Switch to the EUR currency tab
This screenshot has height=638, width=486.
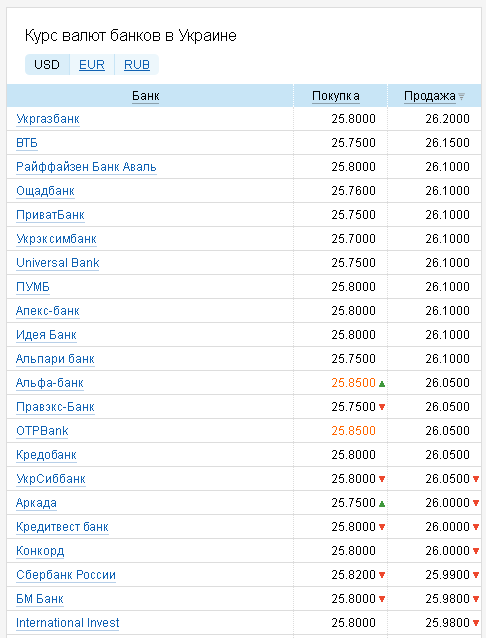(92, 65)
